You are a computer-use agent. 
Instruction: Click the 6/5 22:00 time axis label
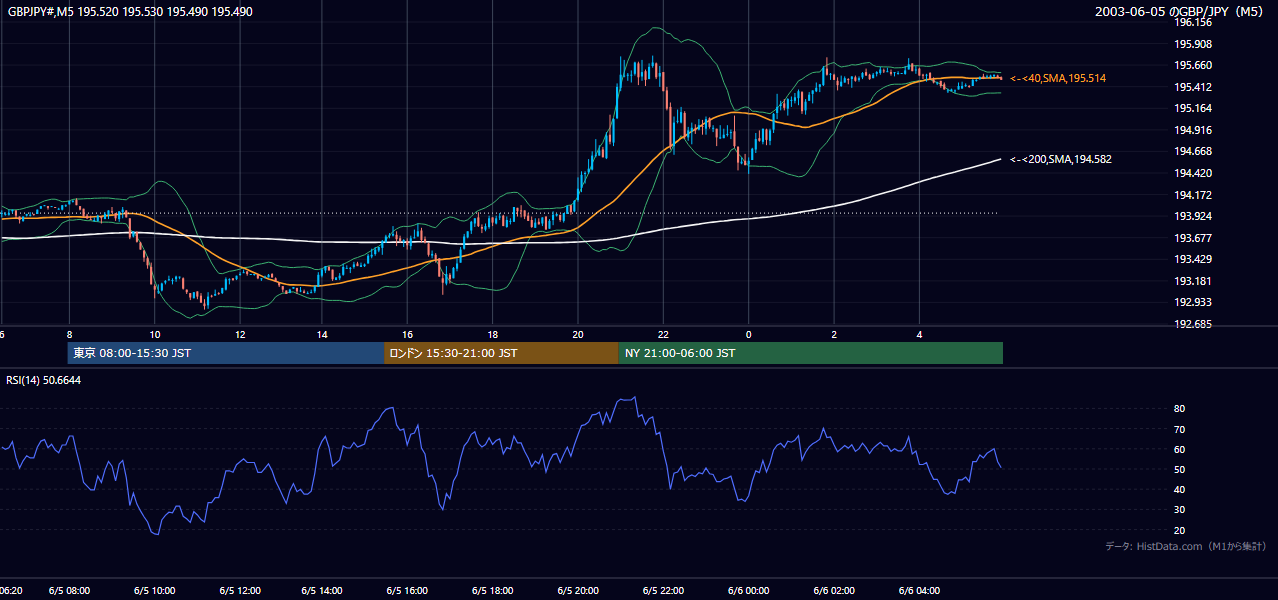click(x=663, y=591)
